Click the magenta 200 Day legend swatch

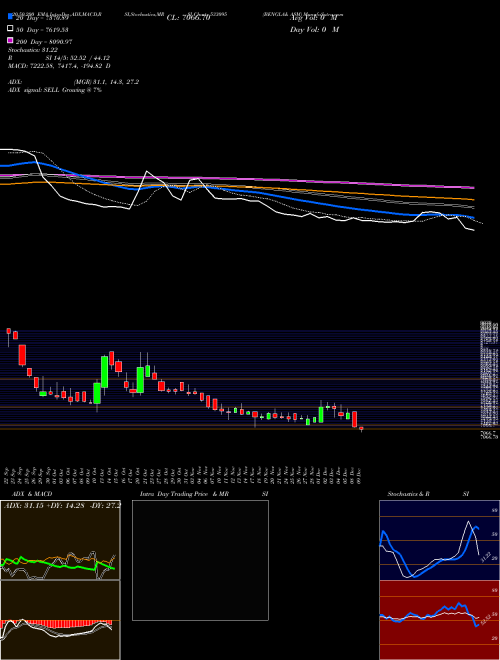pyautogui.click(x=10, y=41)
